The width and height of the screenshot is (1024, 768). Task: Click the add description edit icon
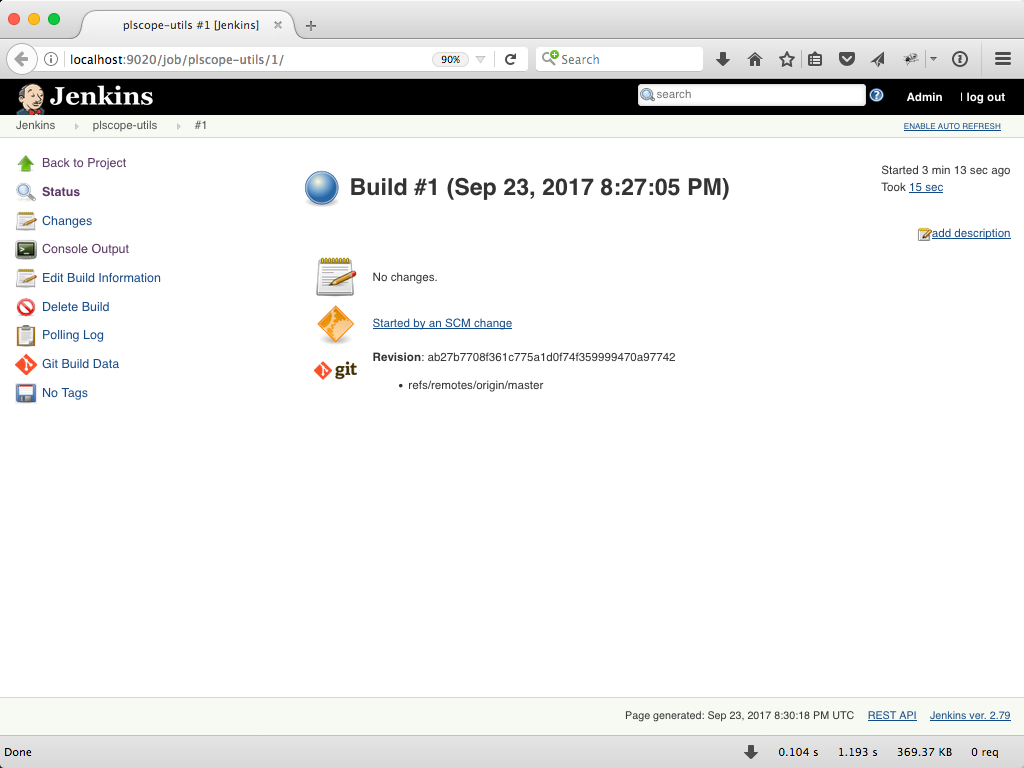point(924,234)
